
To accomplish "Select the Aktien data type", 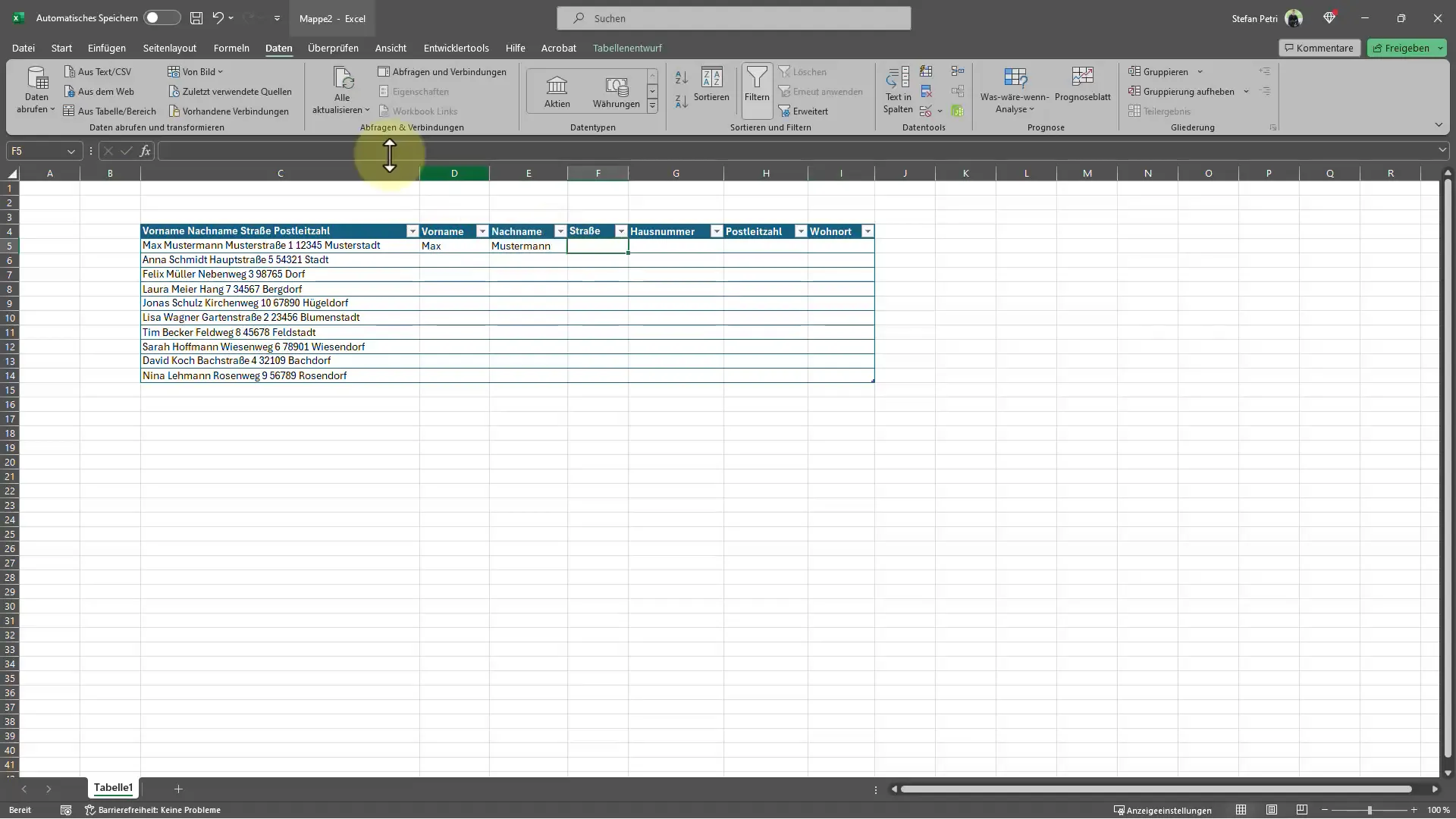I will point(557,91).
